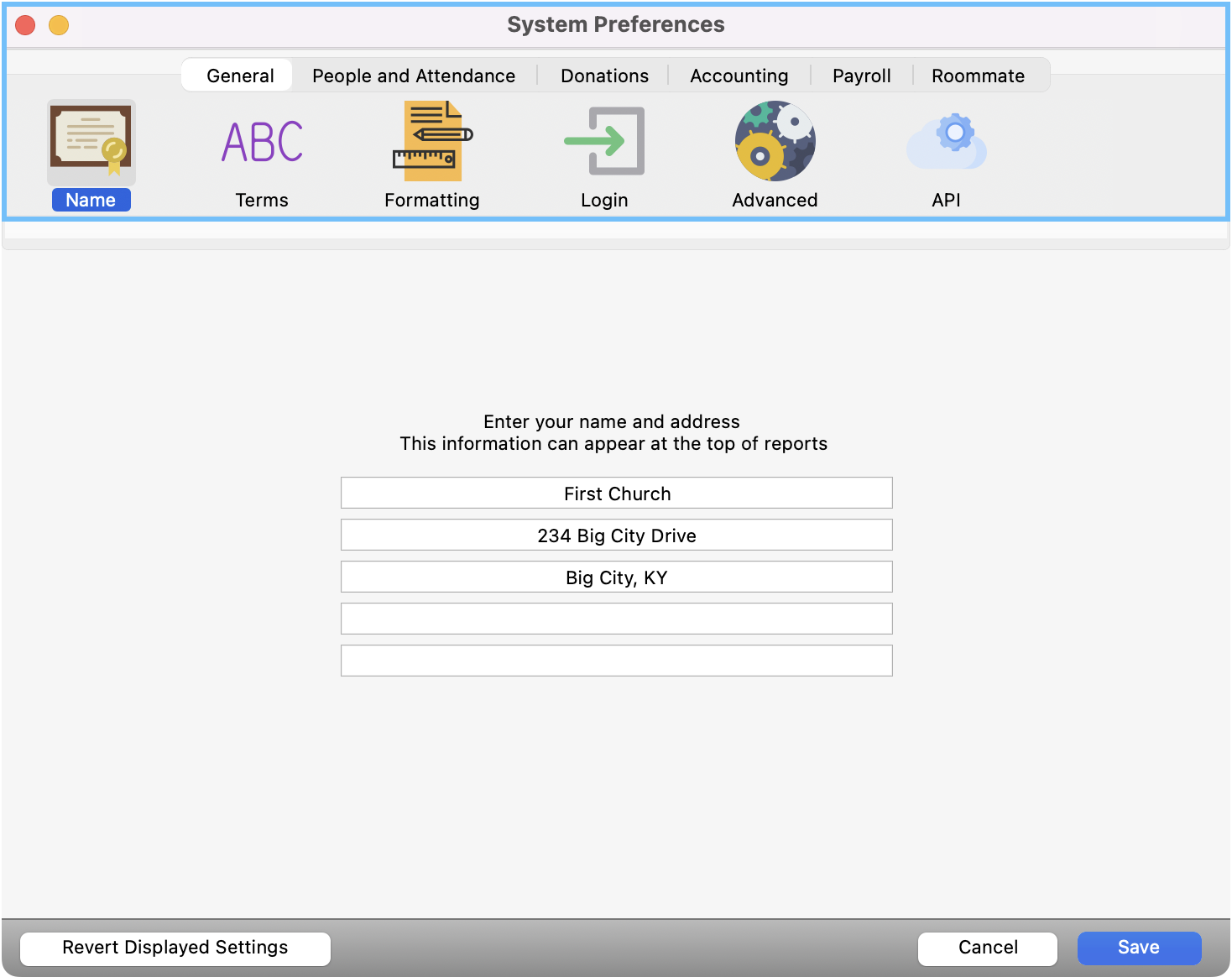Screen dimensions: 1232x977
Task: Click Revert Displayed Settings button
Action: point(175,948)
